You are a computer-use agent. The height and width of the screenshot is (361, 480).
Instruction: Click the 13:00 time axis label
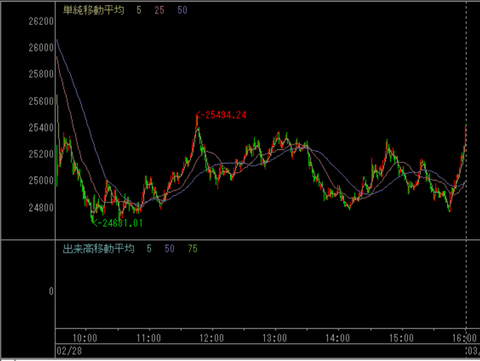[275, 338]
